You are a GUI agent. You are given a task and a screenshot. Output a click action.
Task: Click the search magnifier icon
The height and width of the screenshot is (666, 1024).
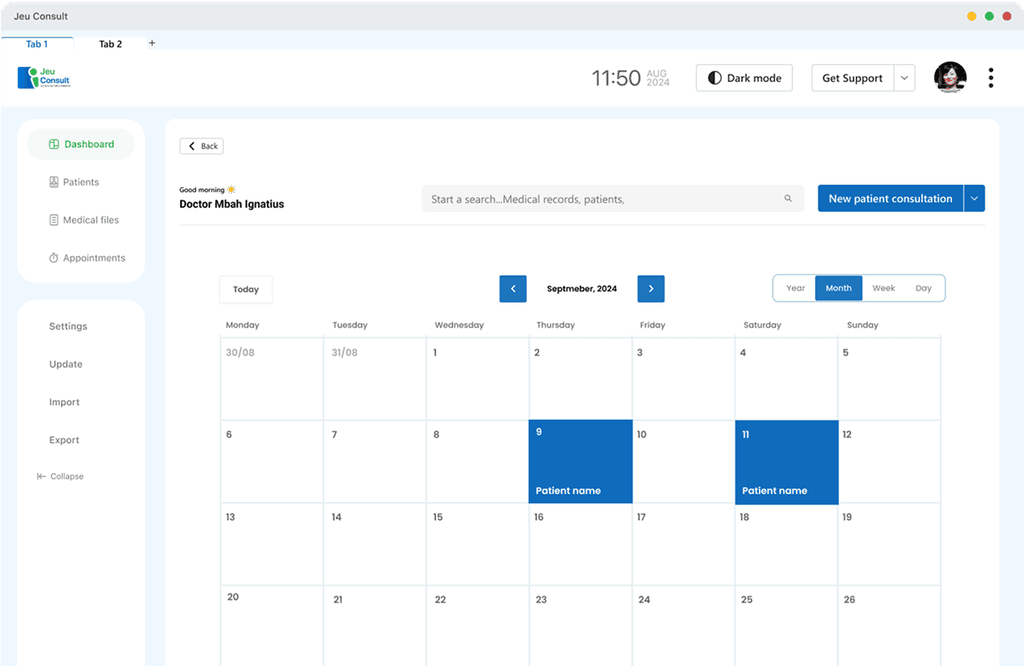pos(788,198)
